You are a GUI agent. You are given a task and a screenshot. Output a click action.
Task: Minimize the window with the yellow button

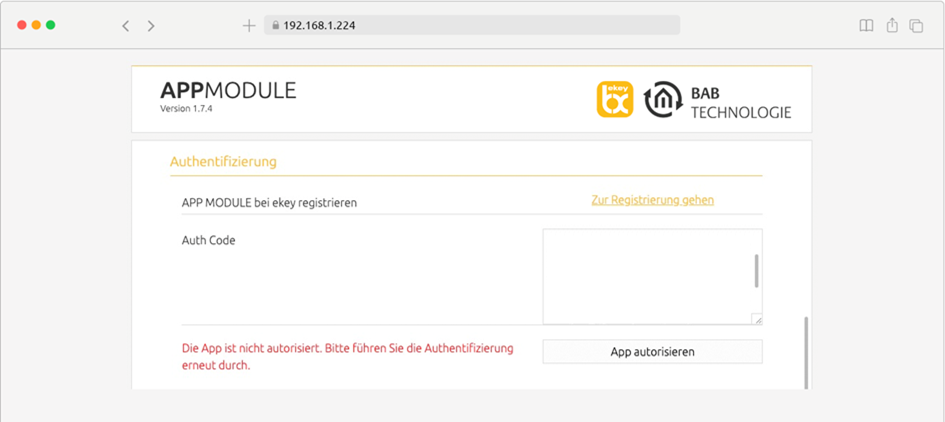pos(36,25)
